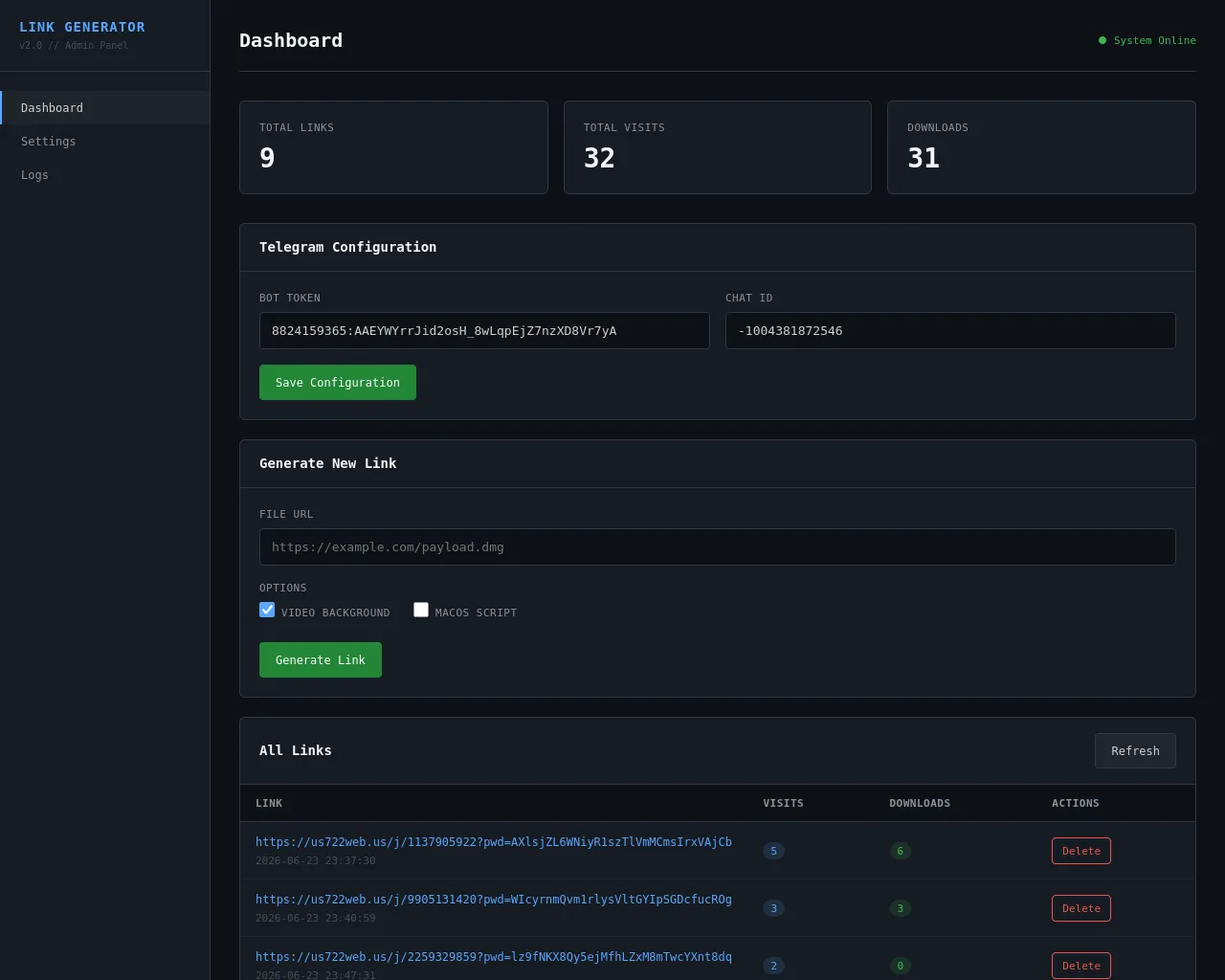
Task: Click into the File URL field
Action: (718, 547)
